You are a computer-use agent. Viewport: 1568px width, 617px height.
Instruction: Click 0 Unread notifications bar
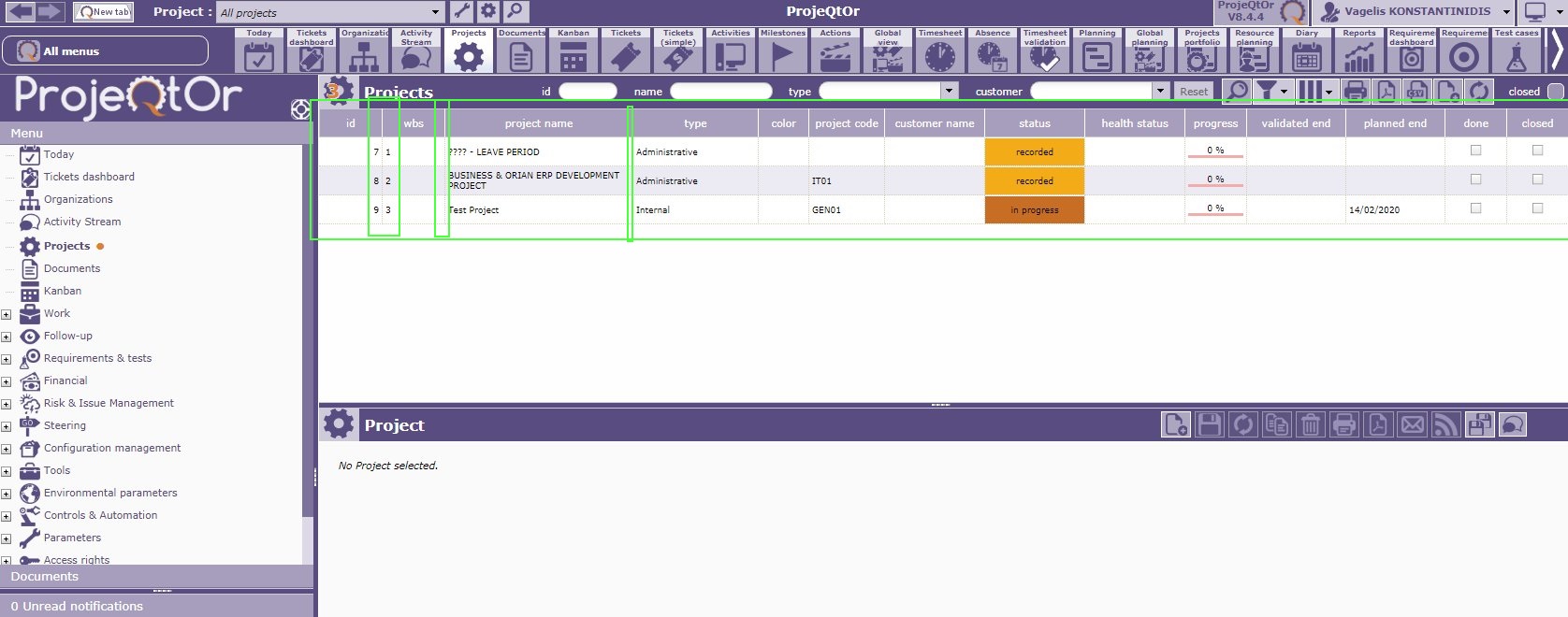(x=156, y=606)
